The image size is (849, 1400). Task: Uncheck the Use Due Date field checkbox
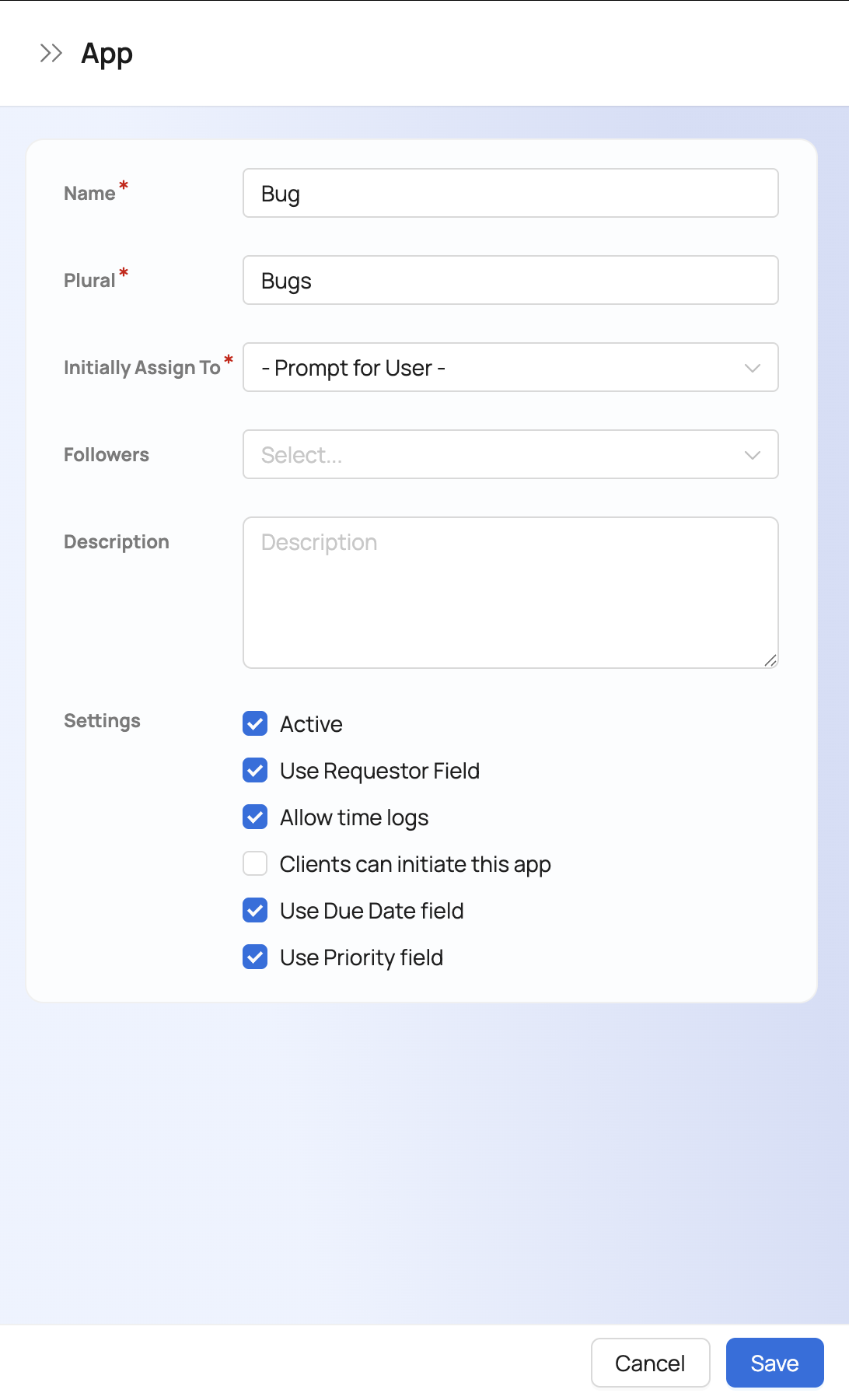255,911
